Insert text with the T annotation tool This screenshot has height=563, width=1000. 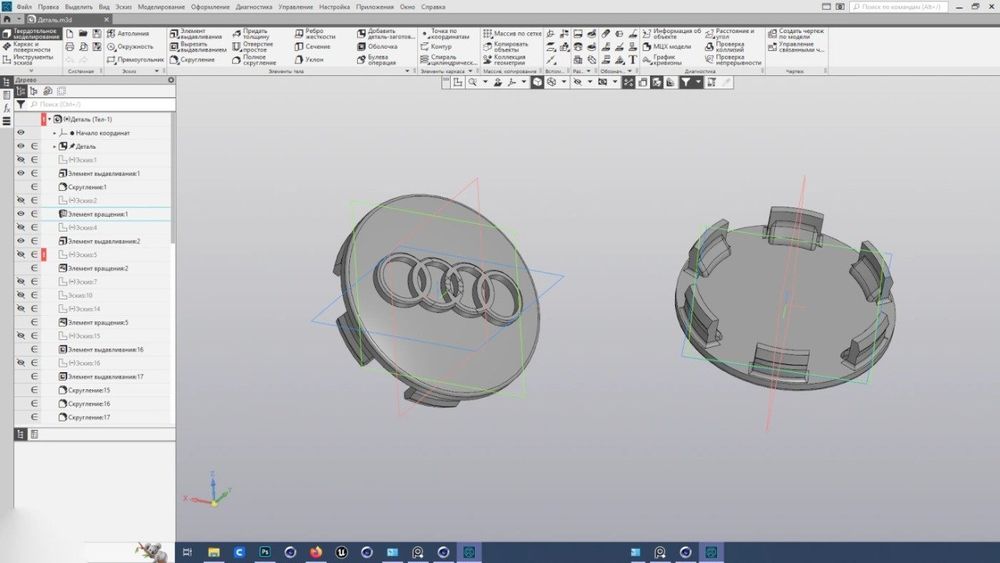pos(633,60)
